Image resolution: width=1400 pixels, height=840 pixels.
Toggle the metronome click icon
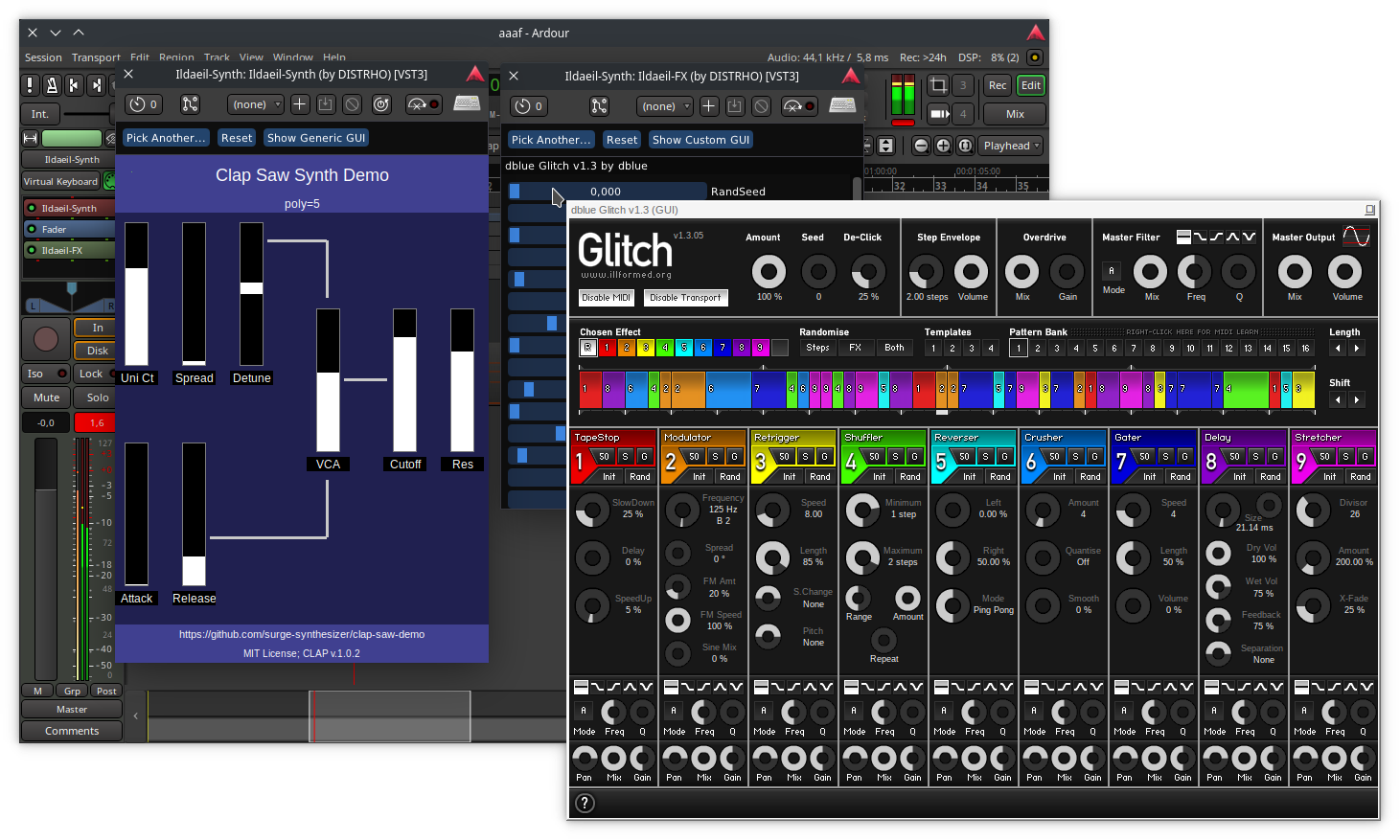52,85
